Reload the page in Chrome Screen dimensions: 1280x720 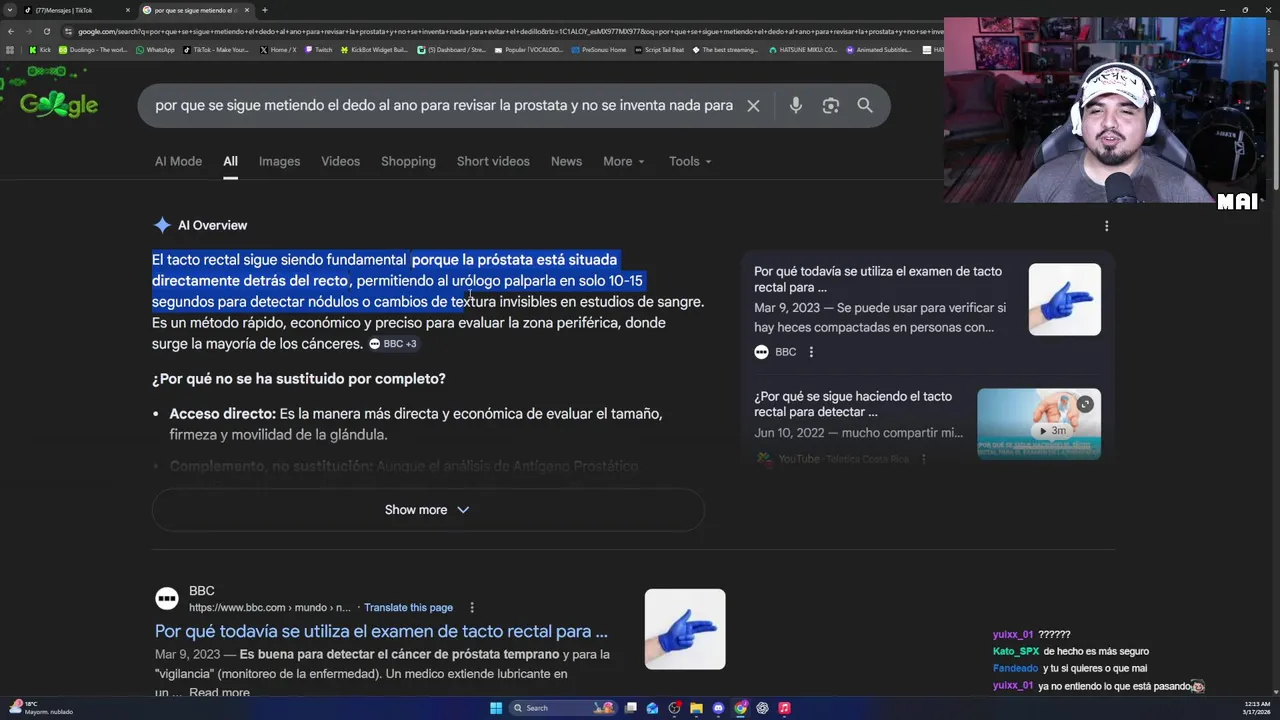(x=46, y=31)
